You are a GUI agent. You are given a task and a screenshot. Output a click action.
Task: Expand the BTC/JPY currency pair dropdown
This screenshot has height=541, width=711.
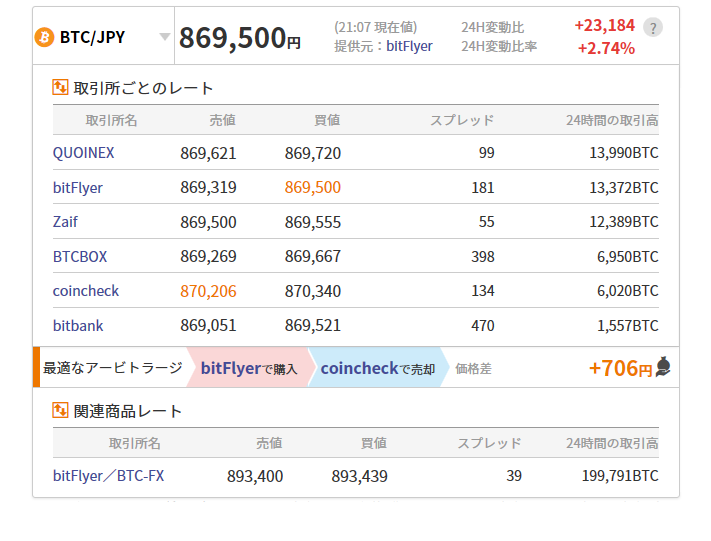(164, 37)
